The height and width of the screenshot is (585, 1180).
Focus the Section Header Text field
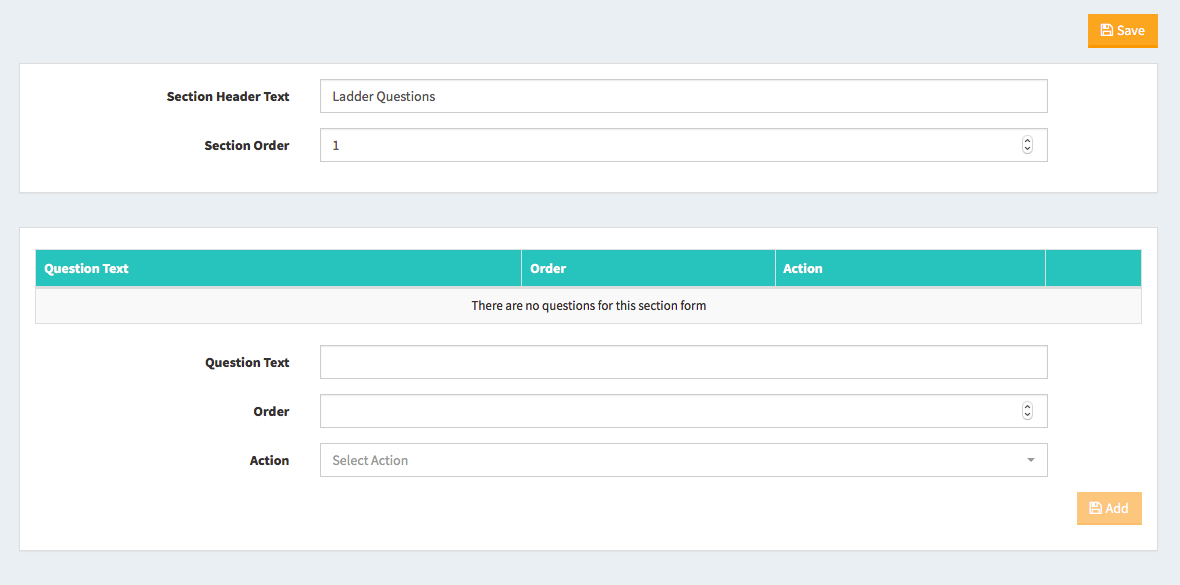tap(683, 96)
